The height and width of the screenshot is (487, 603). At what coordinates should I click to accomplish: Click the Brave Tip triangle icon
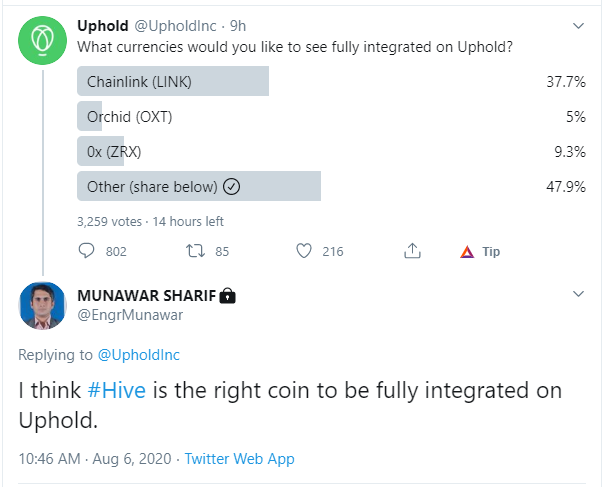click(467, 252)
